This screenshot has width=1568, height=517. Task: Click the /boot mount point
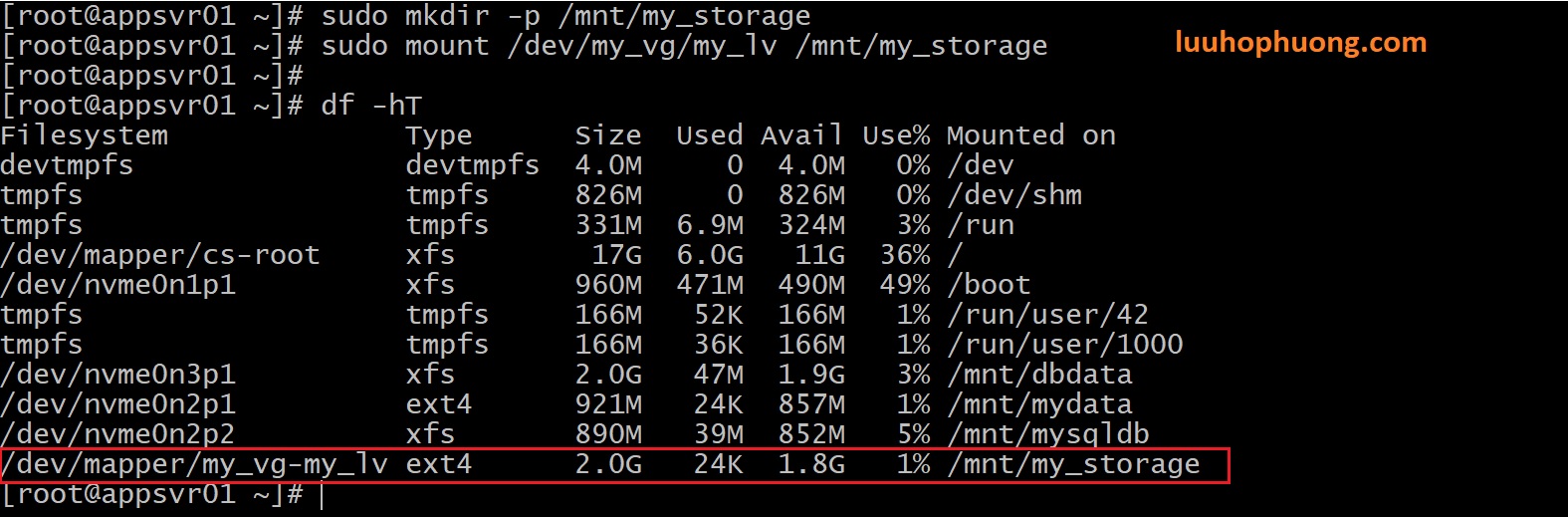[x=989, y=285]
